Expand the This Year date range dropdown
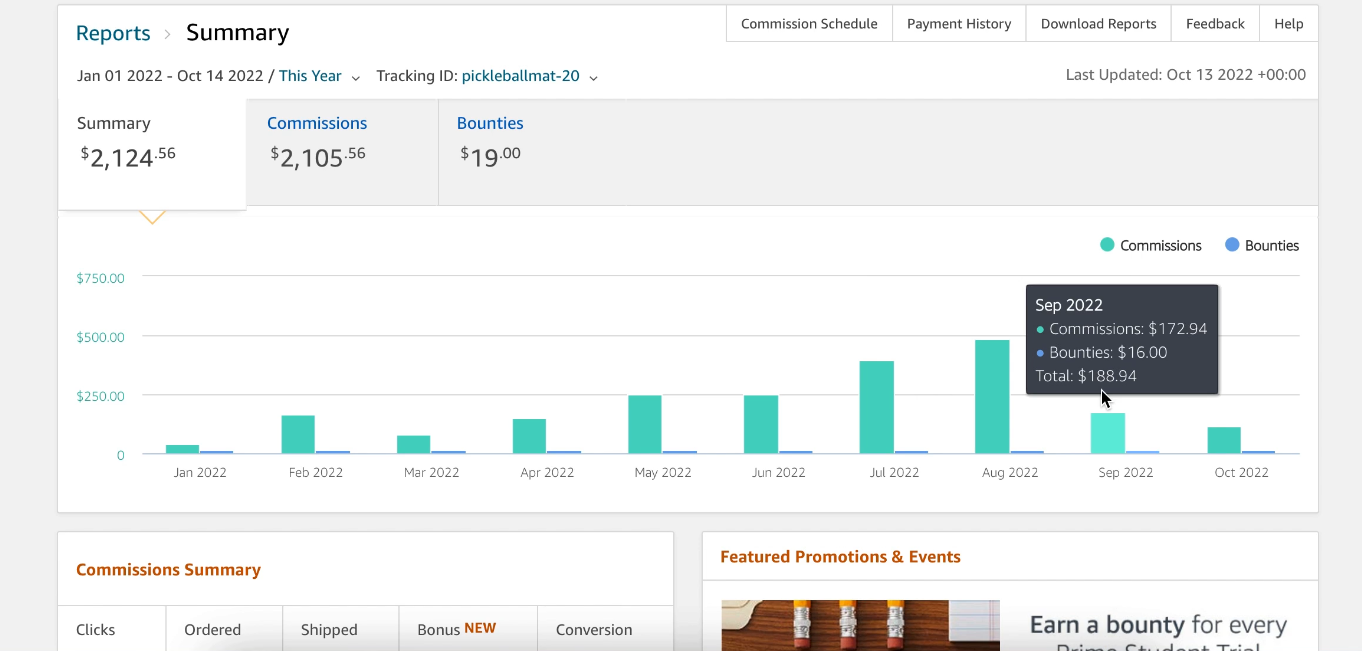1362x651 pixels. 319,76
